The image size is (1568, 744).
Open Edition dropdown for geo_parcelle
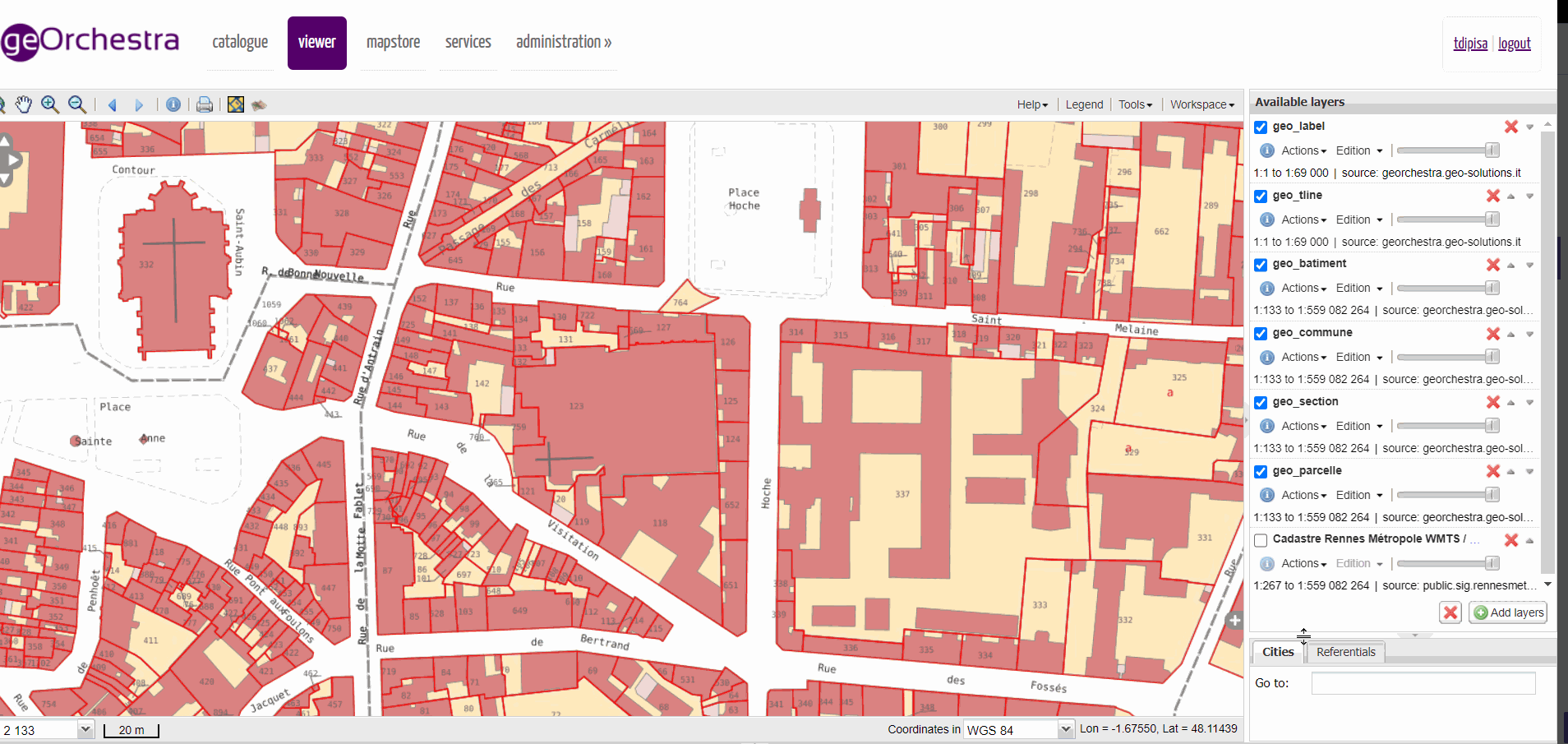coord(1359,495)
